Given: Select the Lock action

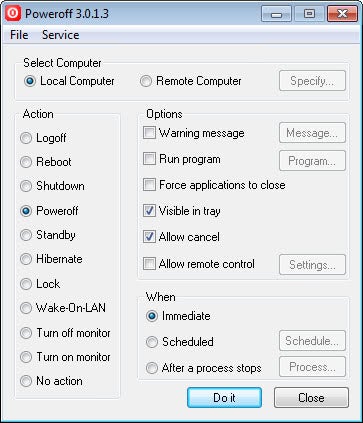Looking at the screenshot, I should pyautogui.click(x=40, y=284).
